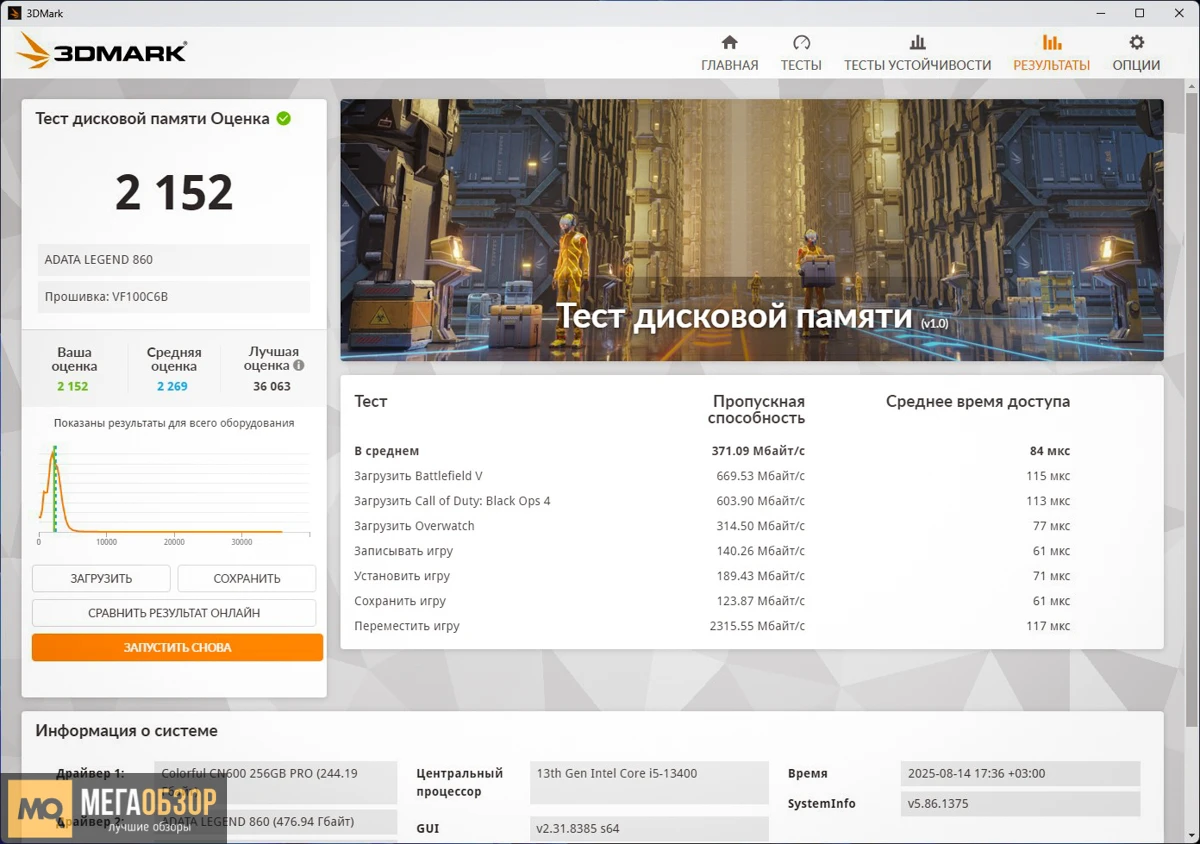Click the GUI version v2.31.8385 s64
This screenshot has width=1200, height=844.
[649, 829]
